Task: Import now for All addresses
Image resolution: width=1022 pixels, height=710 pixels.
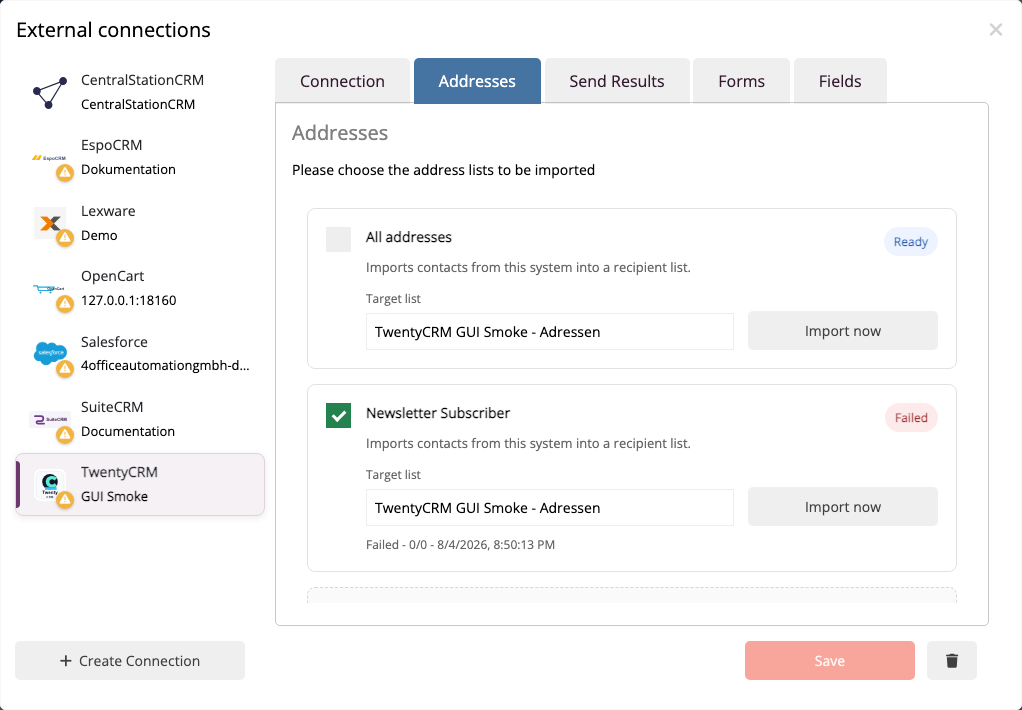Action: (842, 331)
